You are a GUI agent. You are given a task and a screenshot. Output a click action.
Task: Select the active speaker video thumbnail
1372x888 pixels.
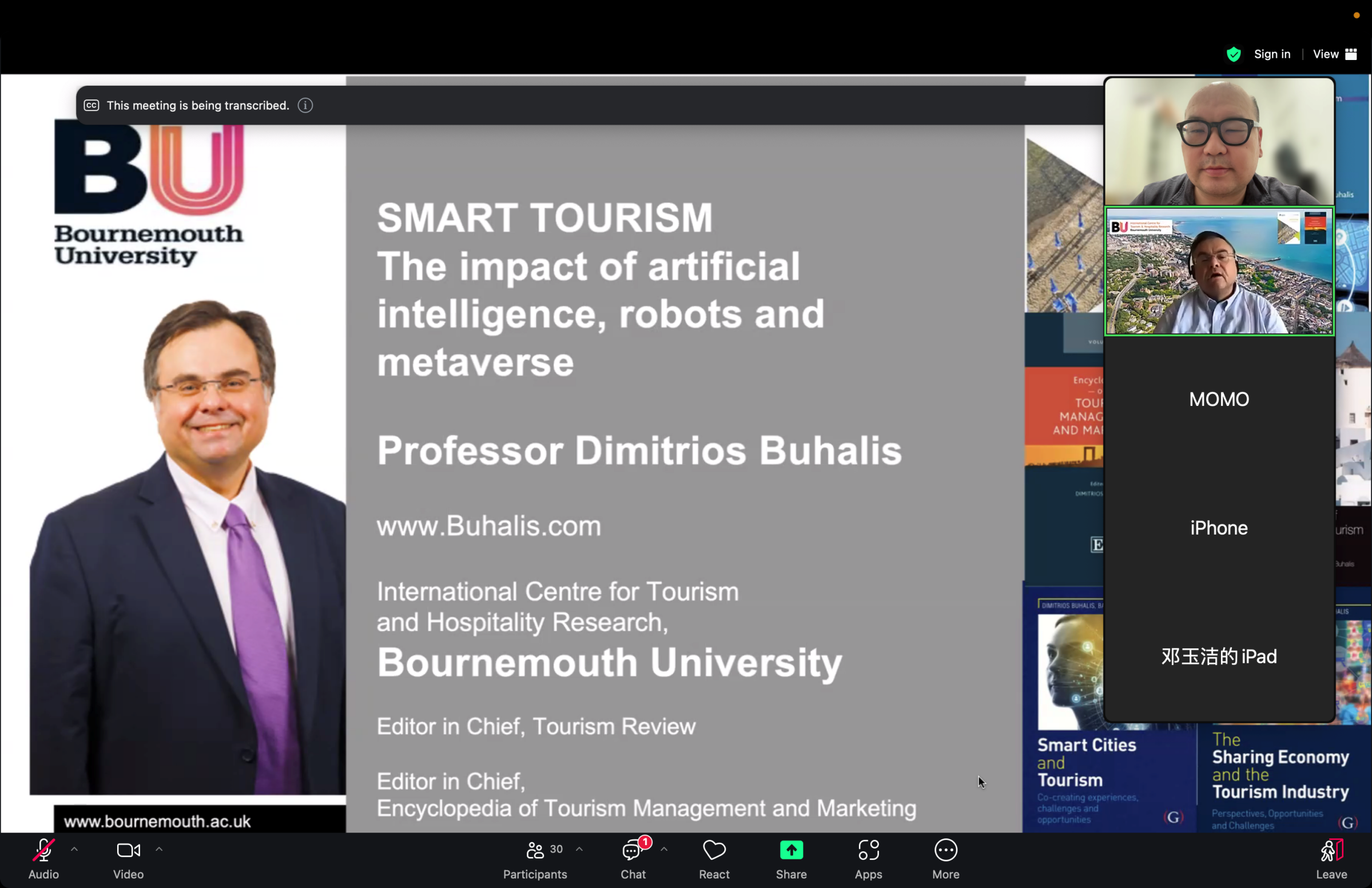[x=1219, y=272]
